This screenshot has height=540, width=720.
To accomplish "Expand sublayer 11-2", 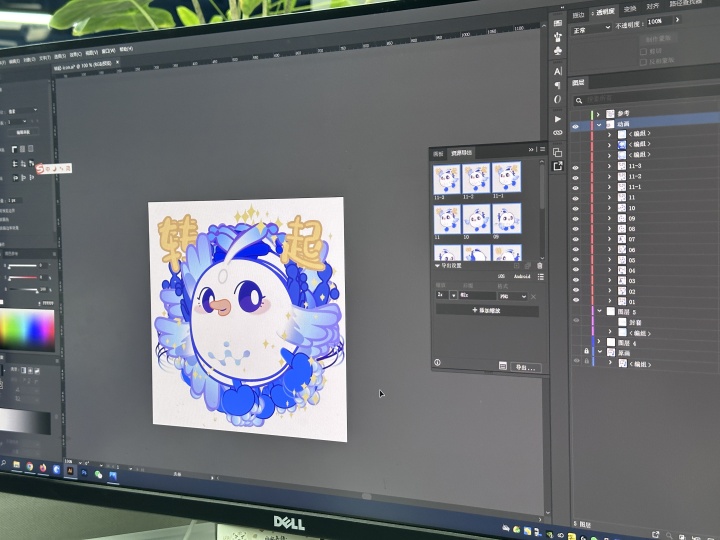I will 609,176.
